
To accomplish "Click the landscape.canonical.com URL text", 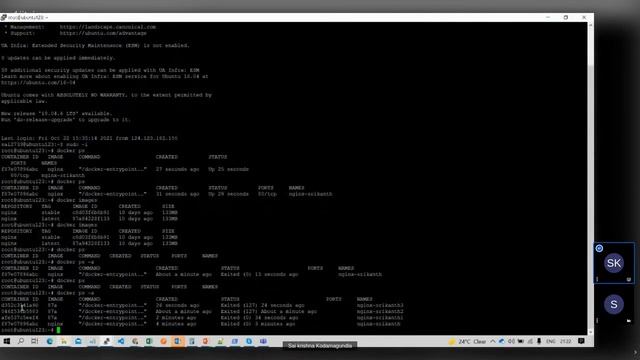I will click(x=108, y=27).
